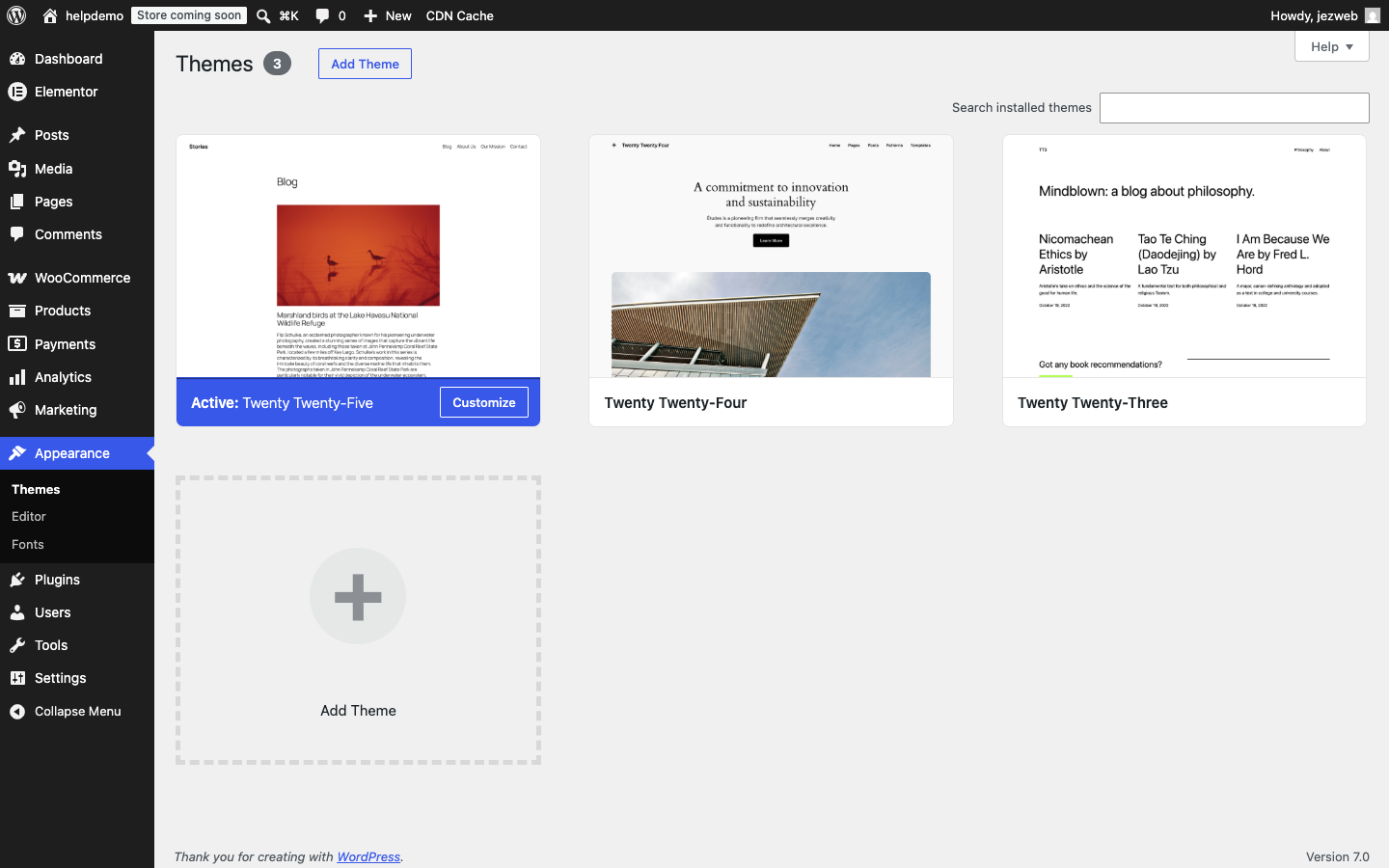This screenshot has width=1389, height=868.
Task: Click the theme count badge 3
Action: pyautogui.click(x=277, y=64)
